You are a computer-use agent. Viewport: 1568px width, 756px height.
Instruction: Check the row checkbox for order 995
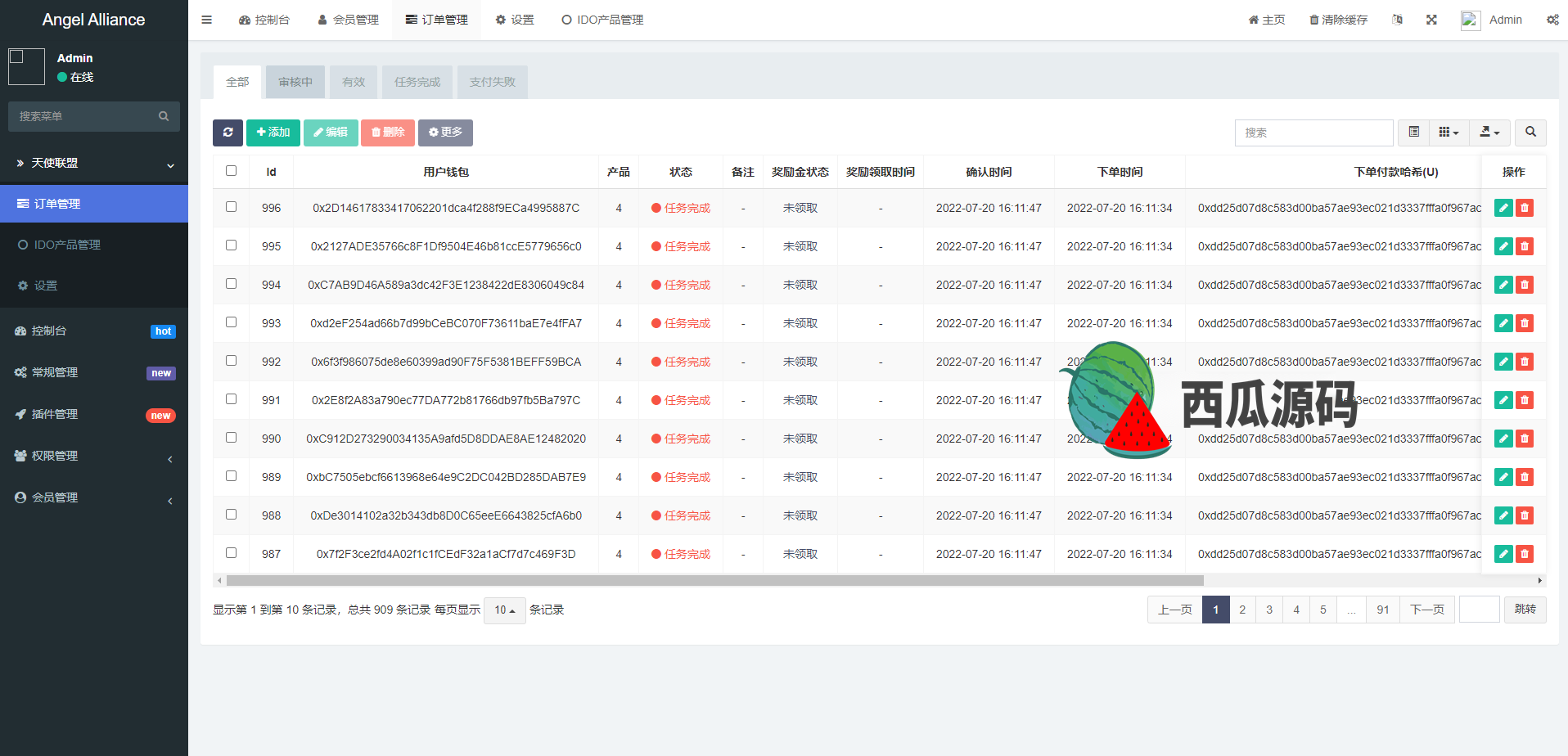(x=231, y=245)
